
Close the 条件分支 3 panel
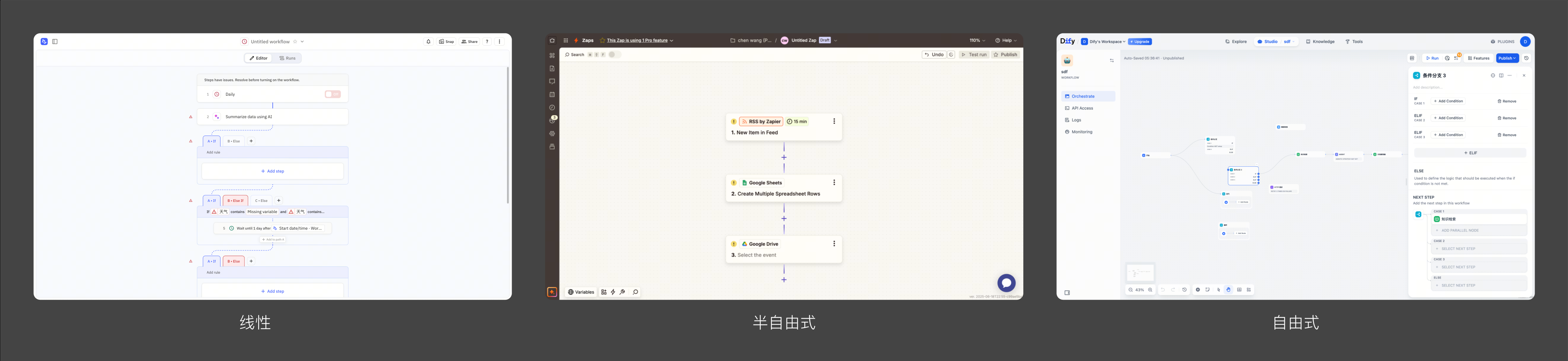pos(1524,75)
